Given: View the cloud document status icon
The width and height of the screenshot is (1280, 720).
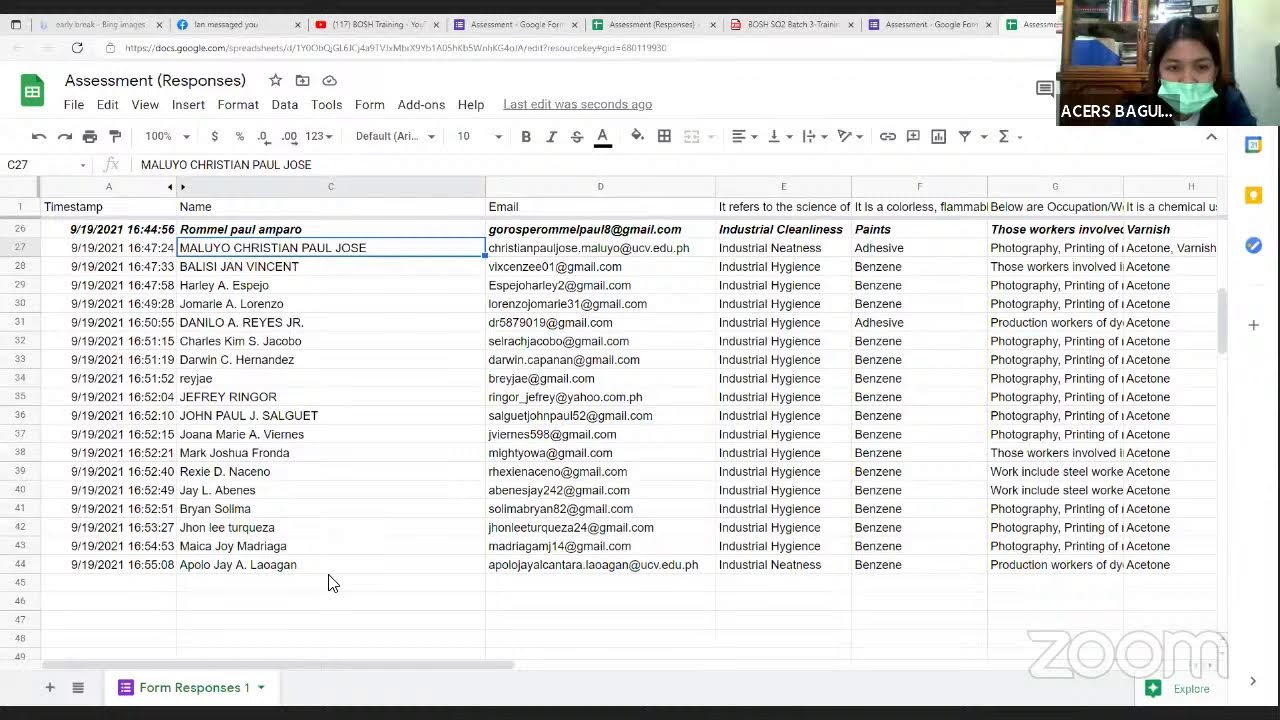Looking at the screenshot, I should 329,80.
